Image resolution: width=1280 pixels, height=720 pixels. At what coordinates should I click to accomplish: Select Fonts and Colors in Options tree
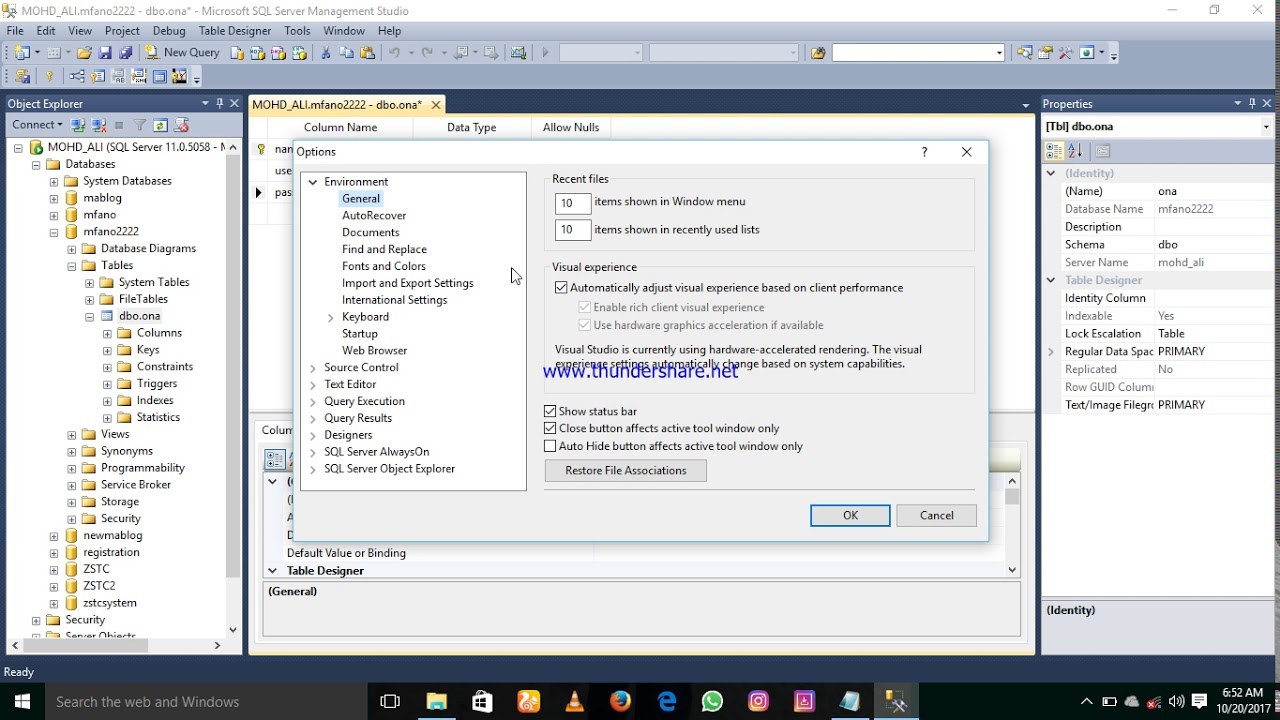coord(384,266)
